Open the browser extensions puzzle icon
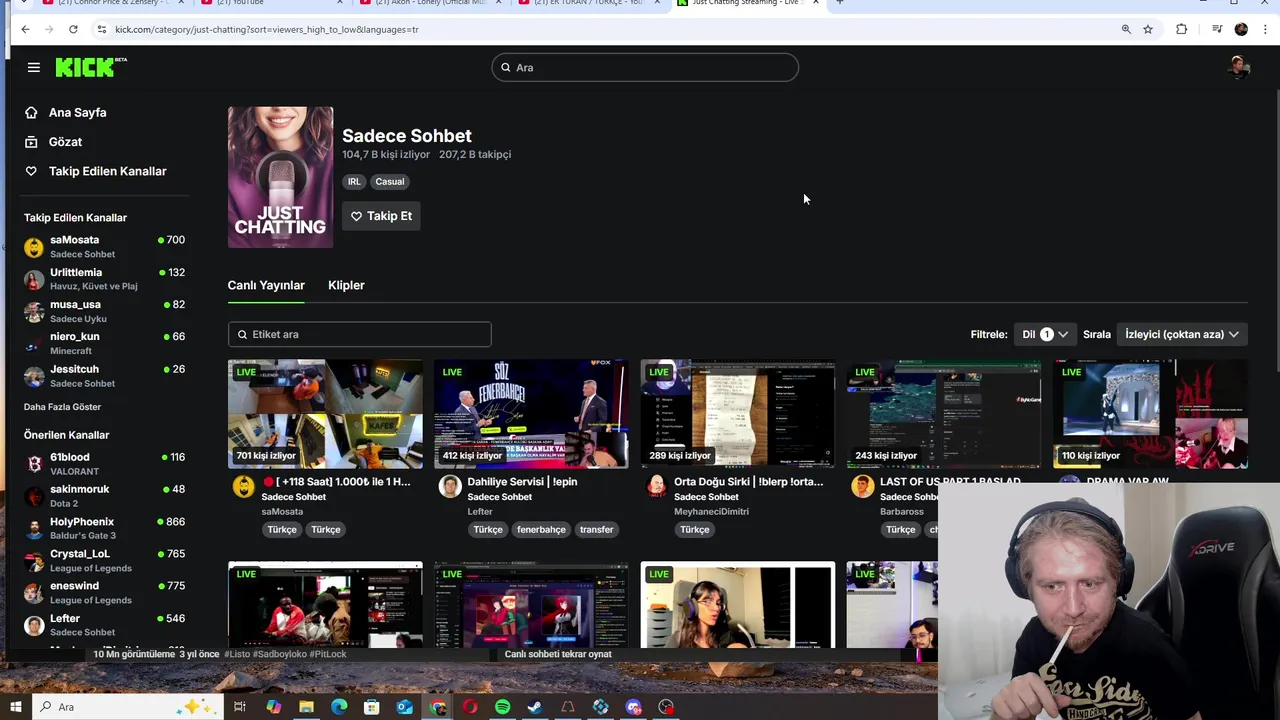The width and height of the screenshot is (1280, 720). click(1181, 29)
